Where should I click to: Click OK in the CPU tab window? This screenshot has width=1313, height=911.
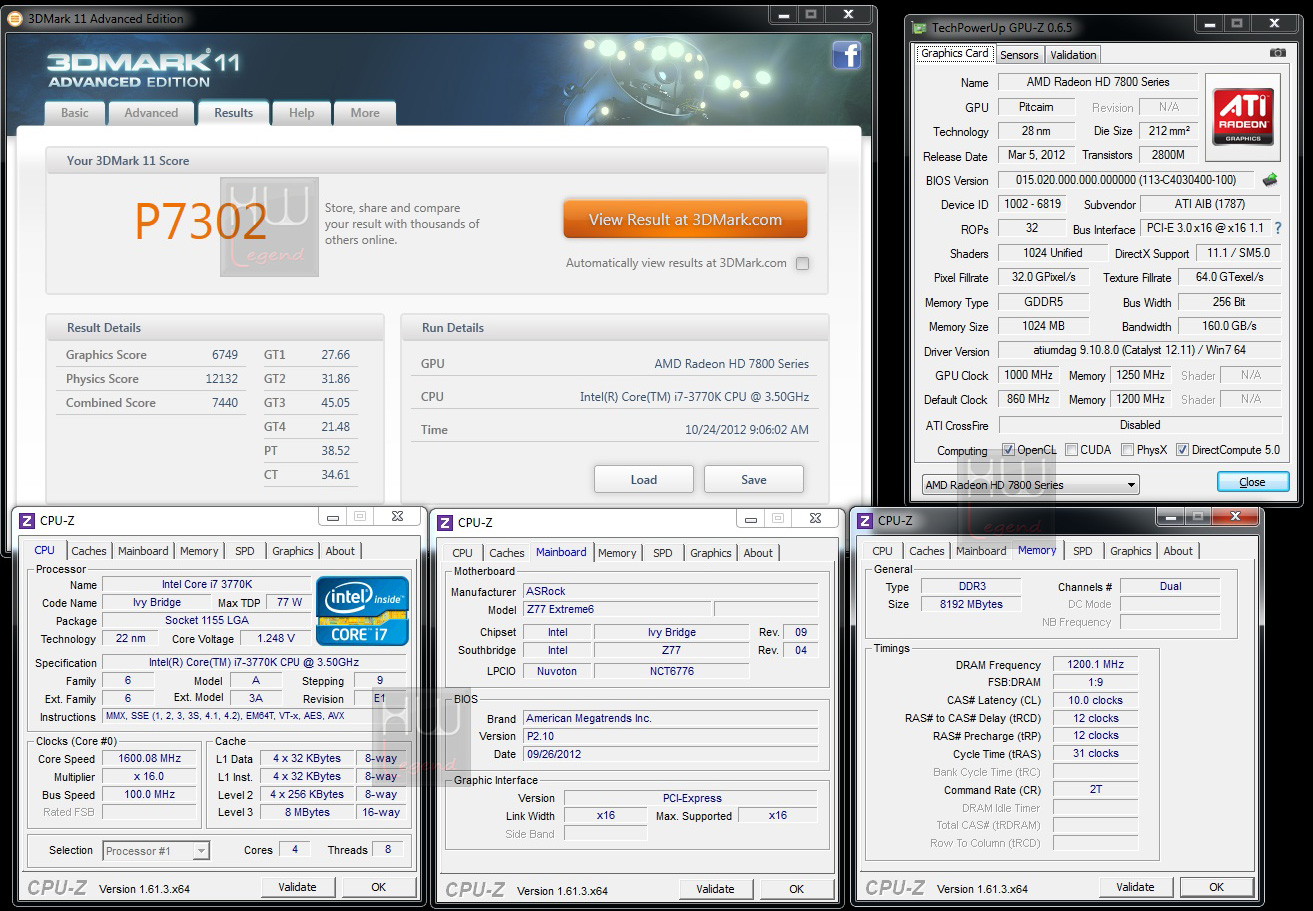(x=379, y=887)
